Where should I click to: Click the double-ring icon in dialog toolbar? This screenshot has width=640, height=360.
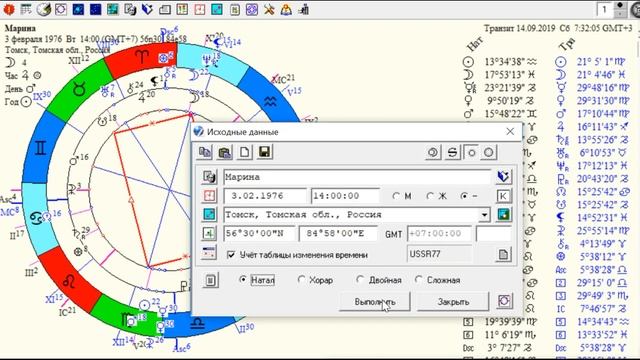(433, 152)
